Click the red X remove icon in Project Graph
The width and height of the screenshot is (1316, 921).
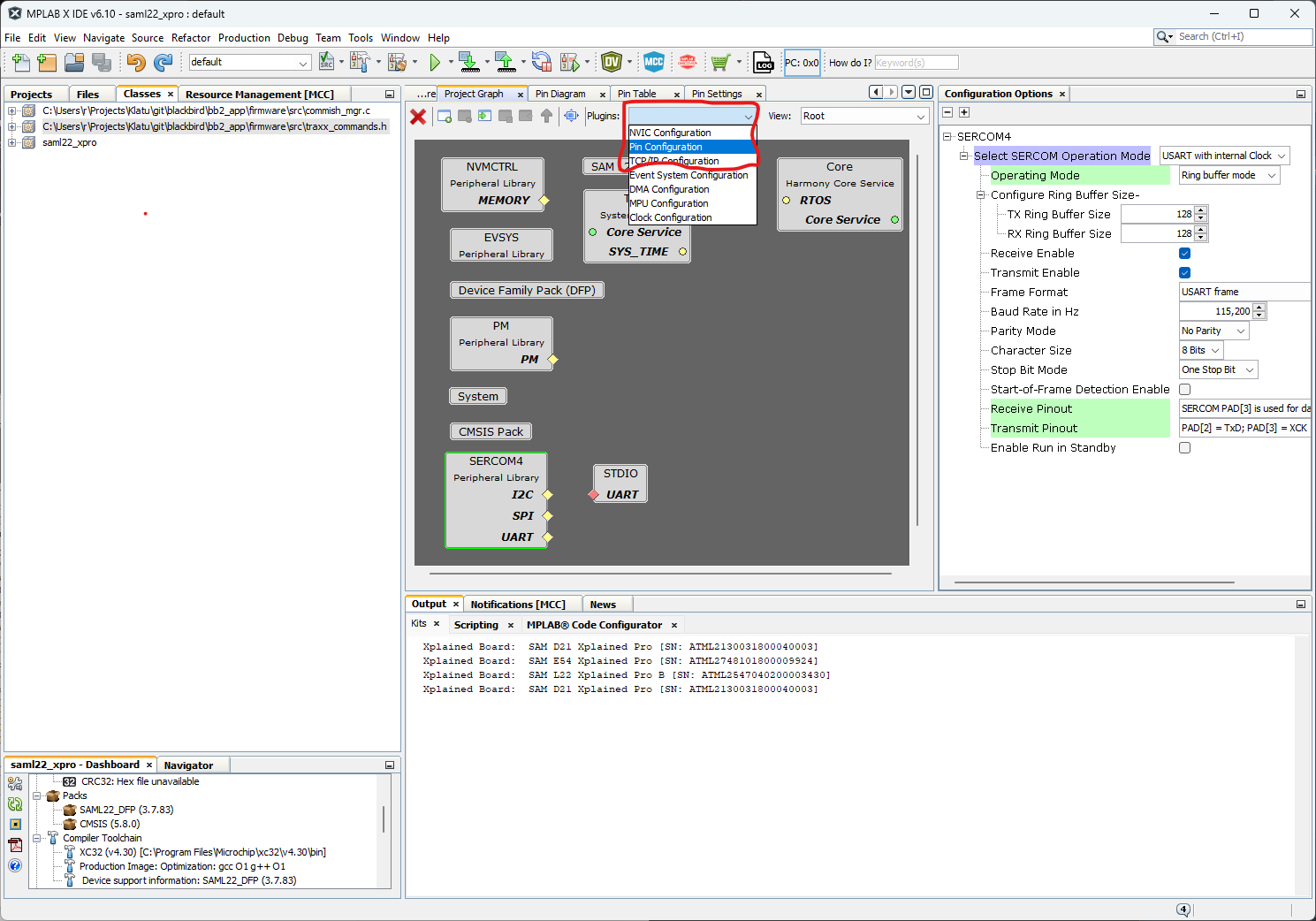417,116
